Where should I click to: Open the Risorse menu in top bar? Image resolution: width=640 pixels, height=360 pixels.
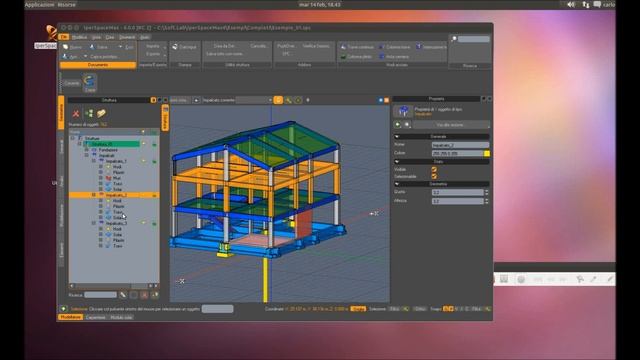pos(67,4)
